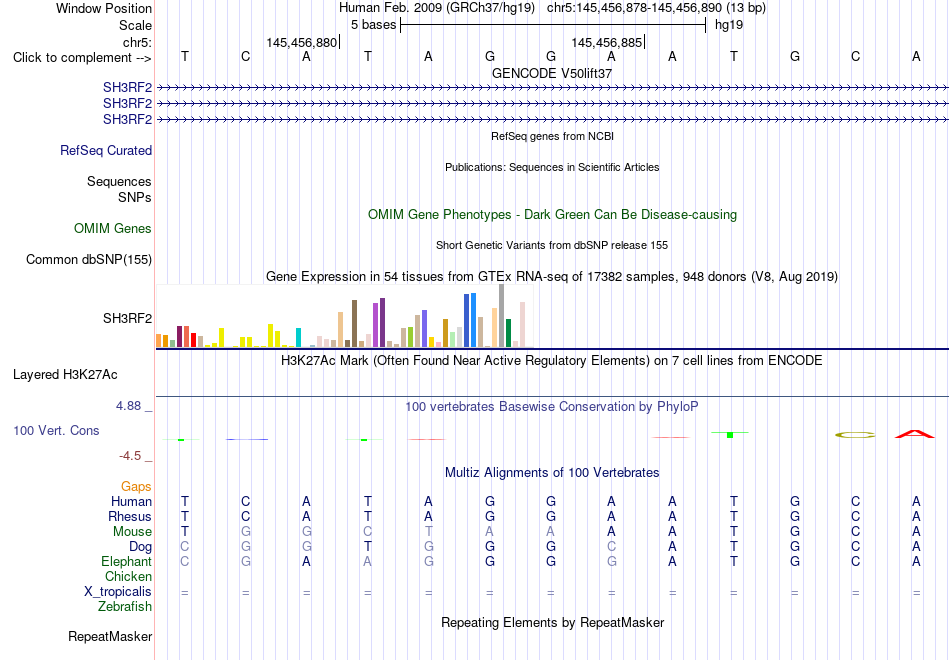This screenshot has width=950, height=660.
Task: Open 100 vertebrates Basewise Conservation by PhyloP title
Action: (552, 407)
